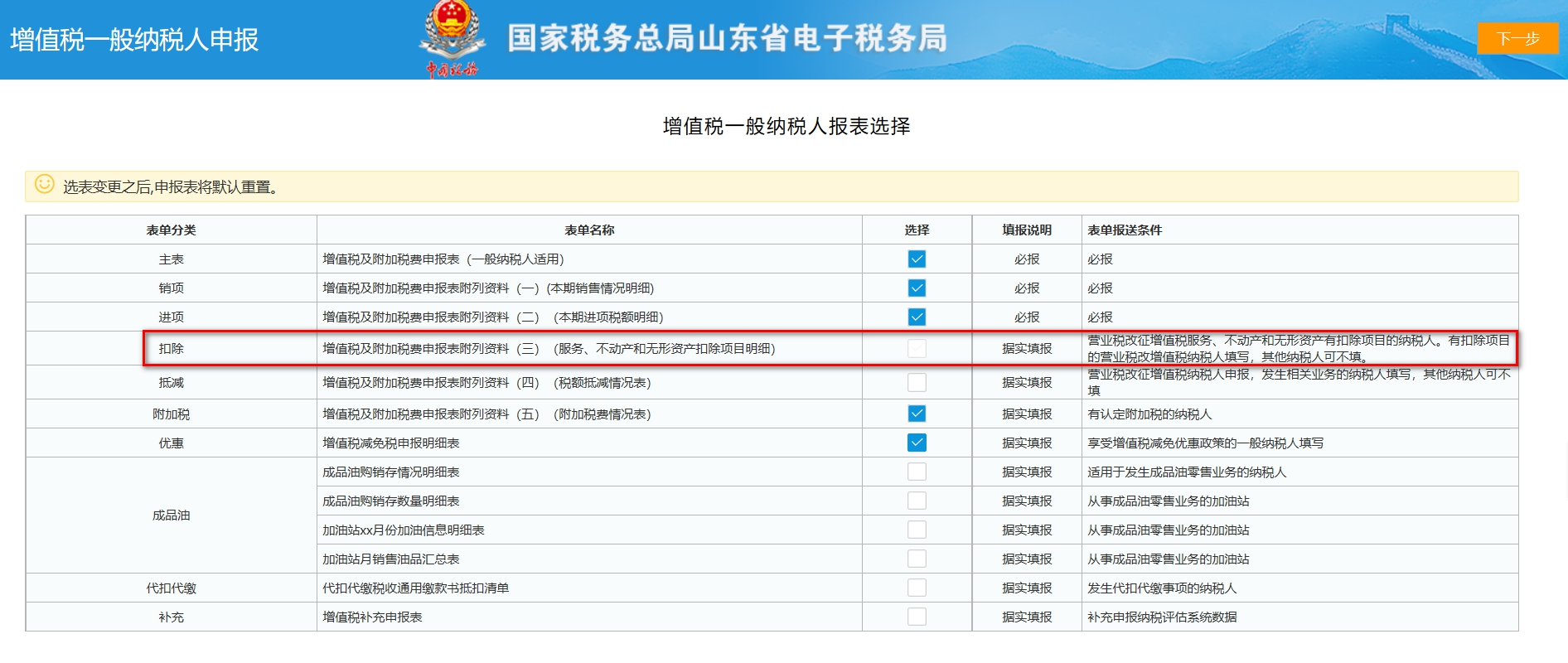
Task: Uncheck the 销项 附列资料(一) checkbox
Action: tap(917, 288)
